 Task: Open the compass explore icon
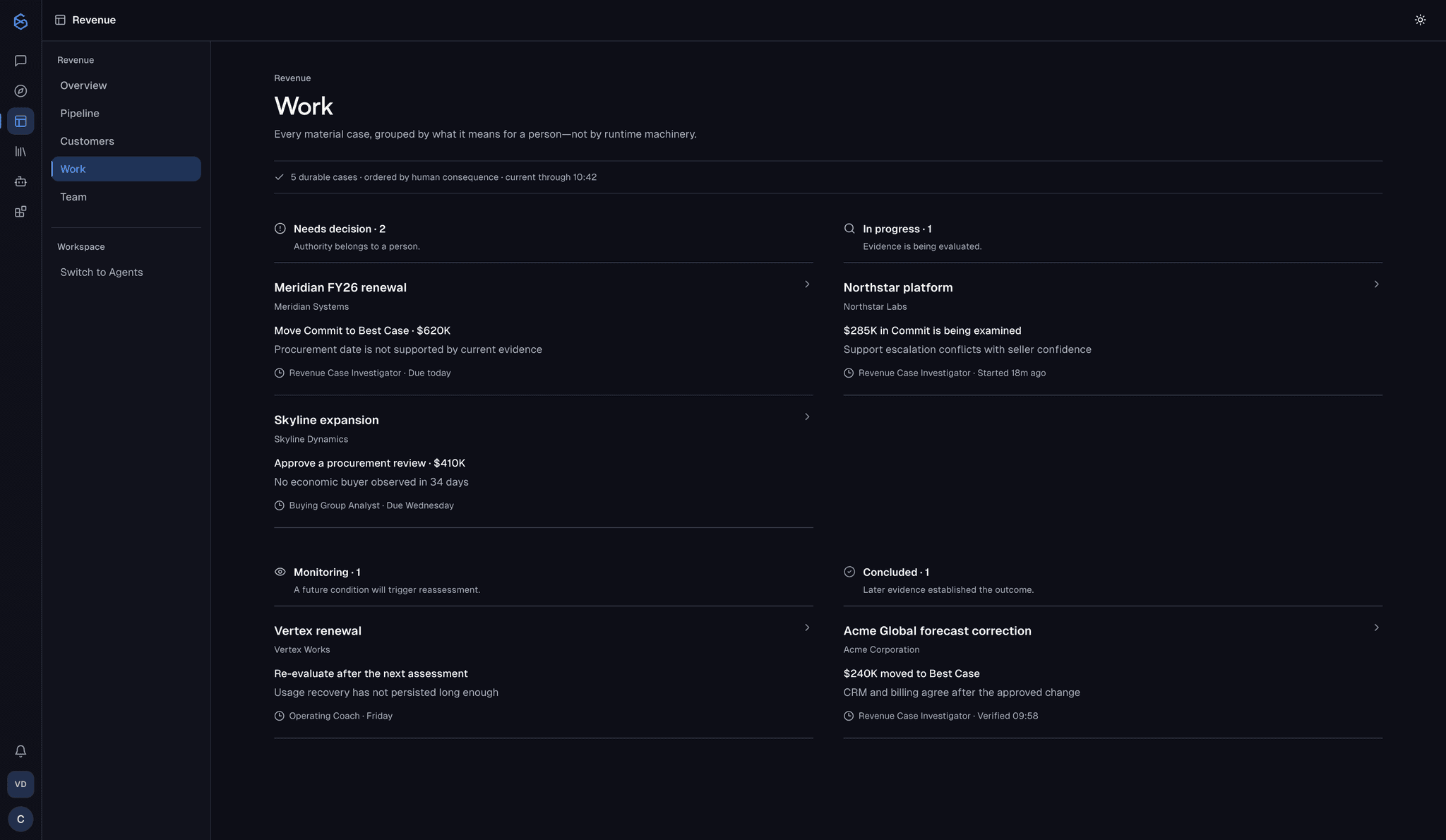pos(20,91)
